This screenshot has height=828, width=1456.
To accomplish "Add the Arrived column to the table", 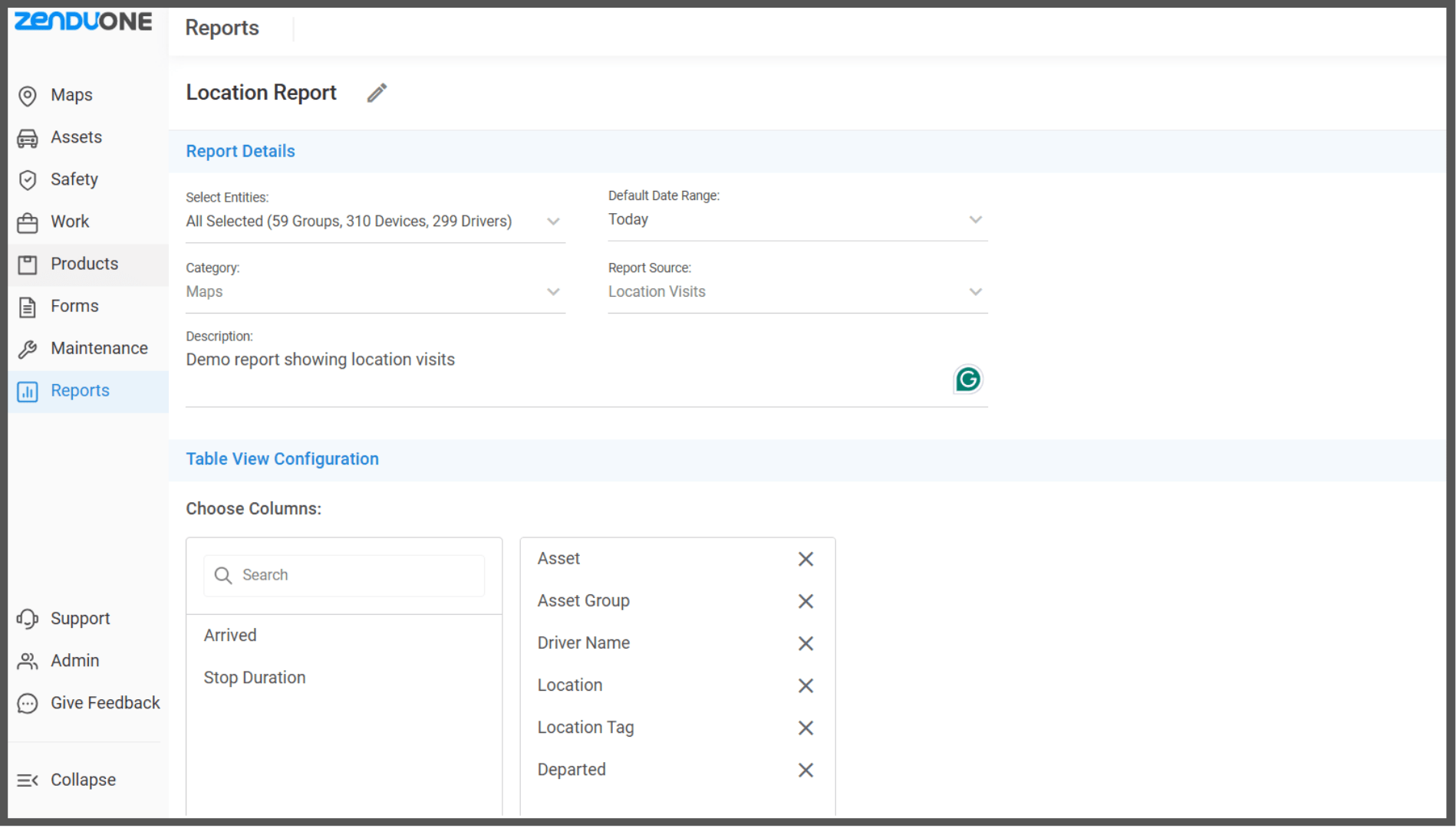I will [230, 636].
